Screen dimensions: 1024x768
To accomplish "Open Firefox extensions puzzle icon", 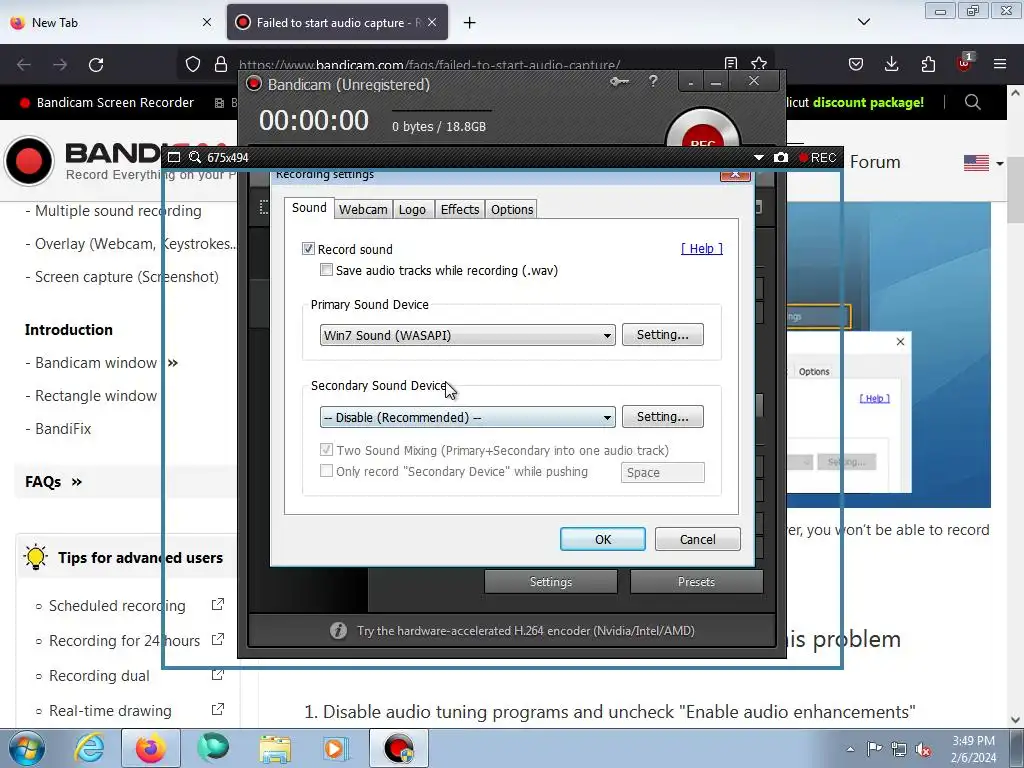I will click(x=928, y=64).
